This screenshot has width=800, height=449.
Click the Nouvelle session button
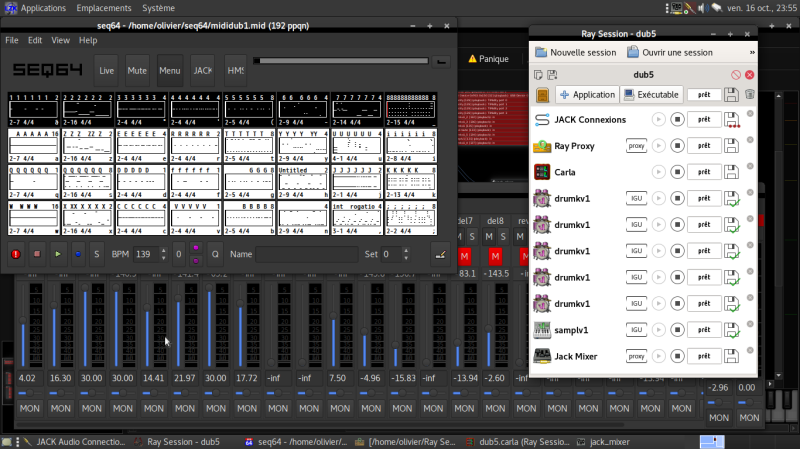[x=575, y=52]
